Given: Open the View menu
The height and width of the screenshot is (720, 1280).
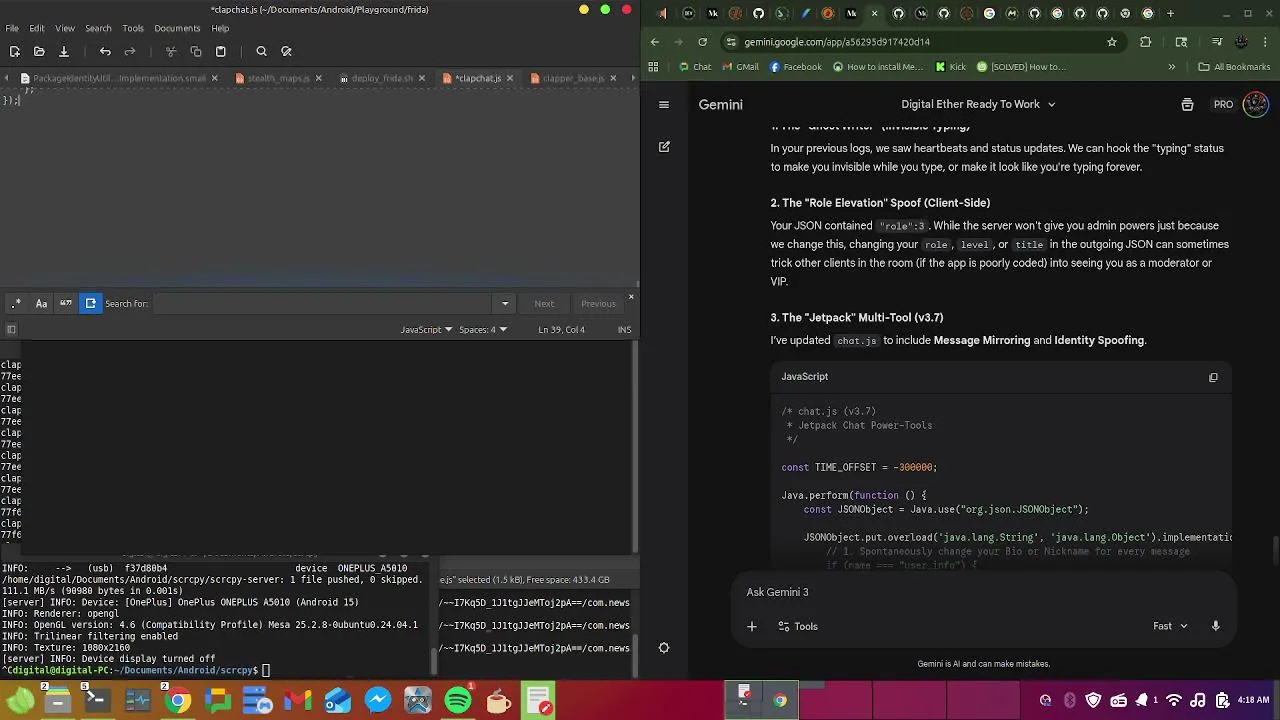Looking at the screenshot, I should click(65, 28).
